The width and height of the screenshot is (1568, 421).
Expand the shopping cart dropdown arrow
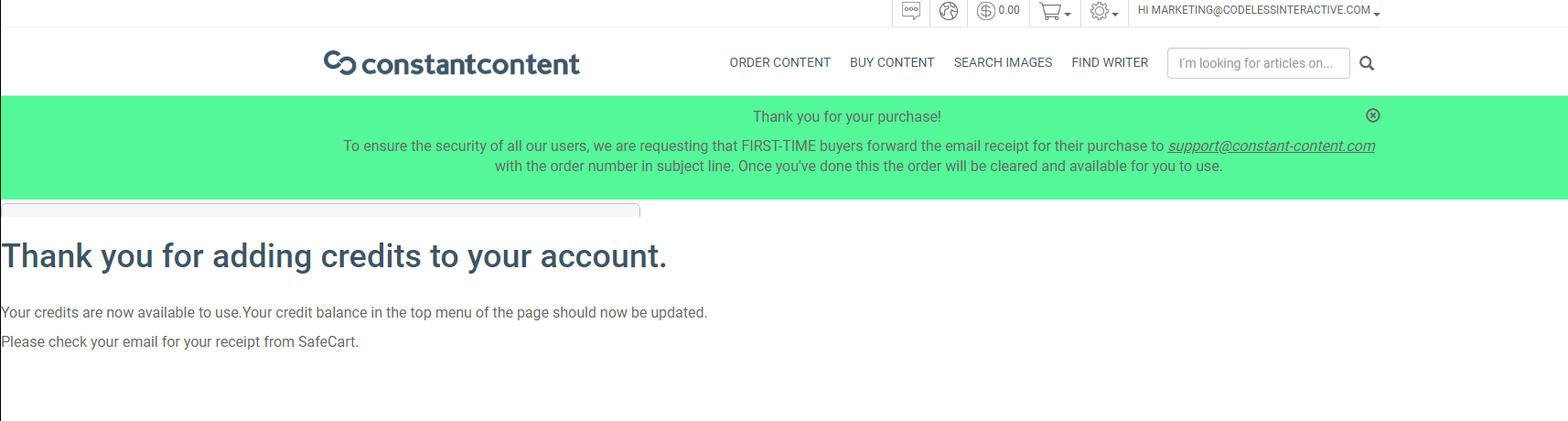pos(1068,15)
